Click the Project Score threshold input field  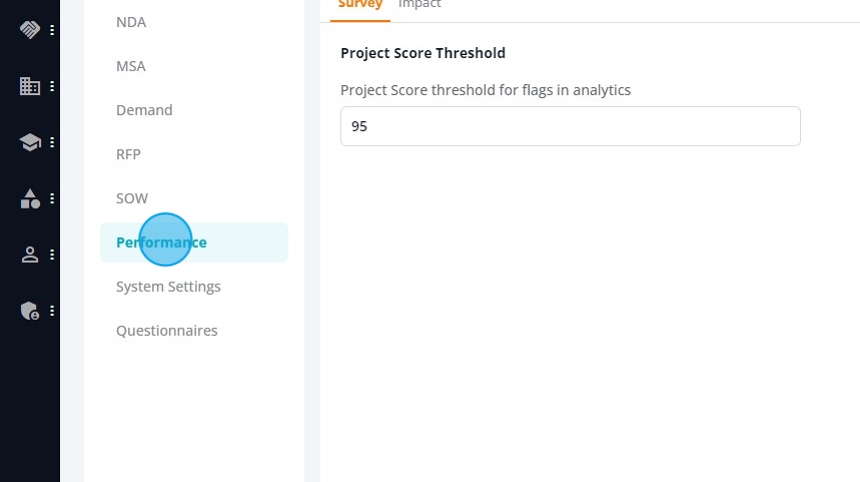[x=570, y=126]
